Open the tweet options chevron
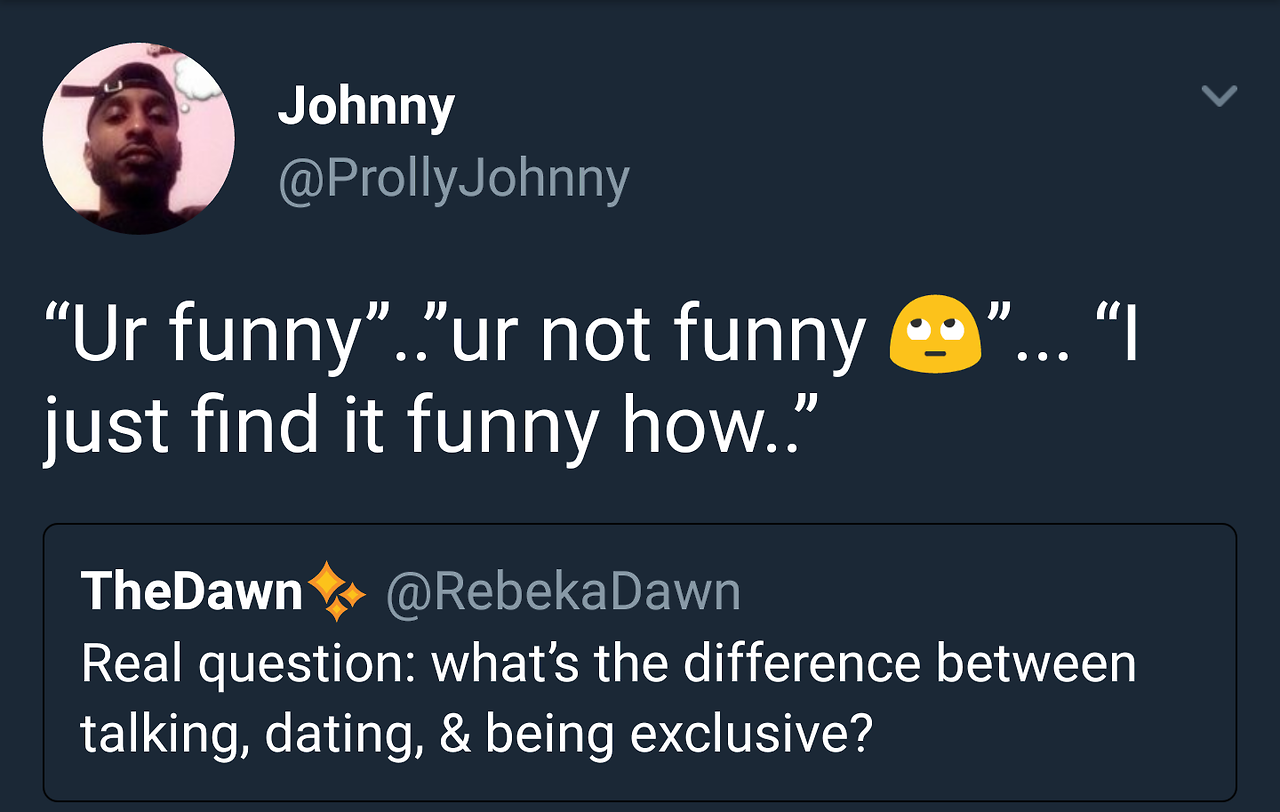Viewport: 1280px width, 812px height. point(1219,96)
